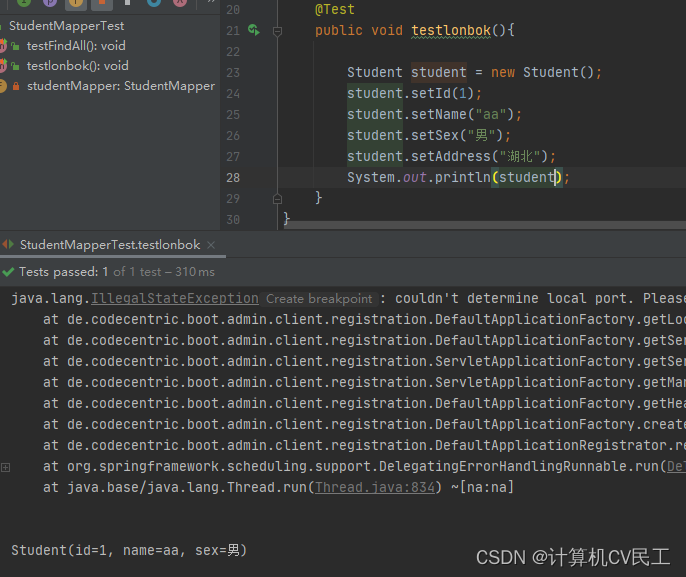Screen dimensions: 686x577
Task: Open StudentMapperTest.testlonbok run tab
Action: (x=110, y=245)
